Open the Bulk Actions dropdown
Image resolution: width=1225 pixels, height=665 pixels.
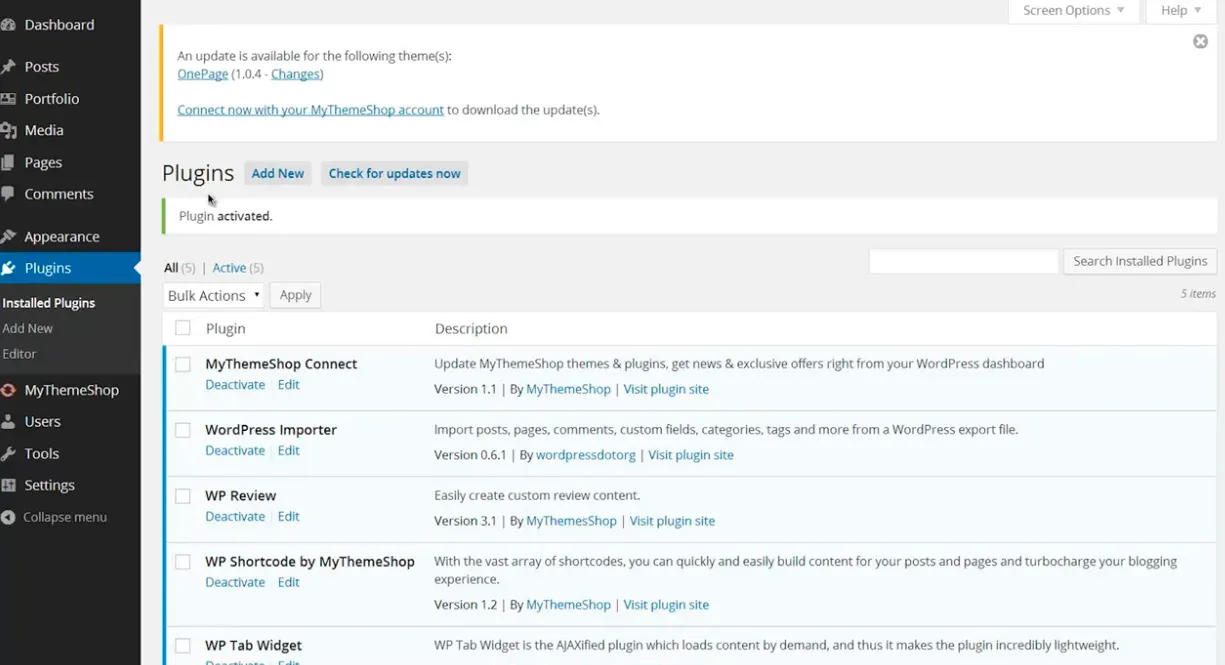[214, 295]
